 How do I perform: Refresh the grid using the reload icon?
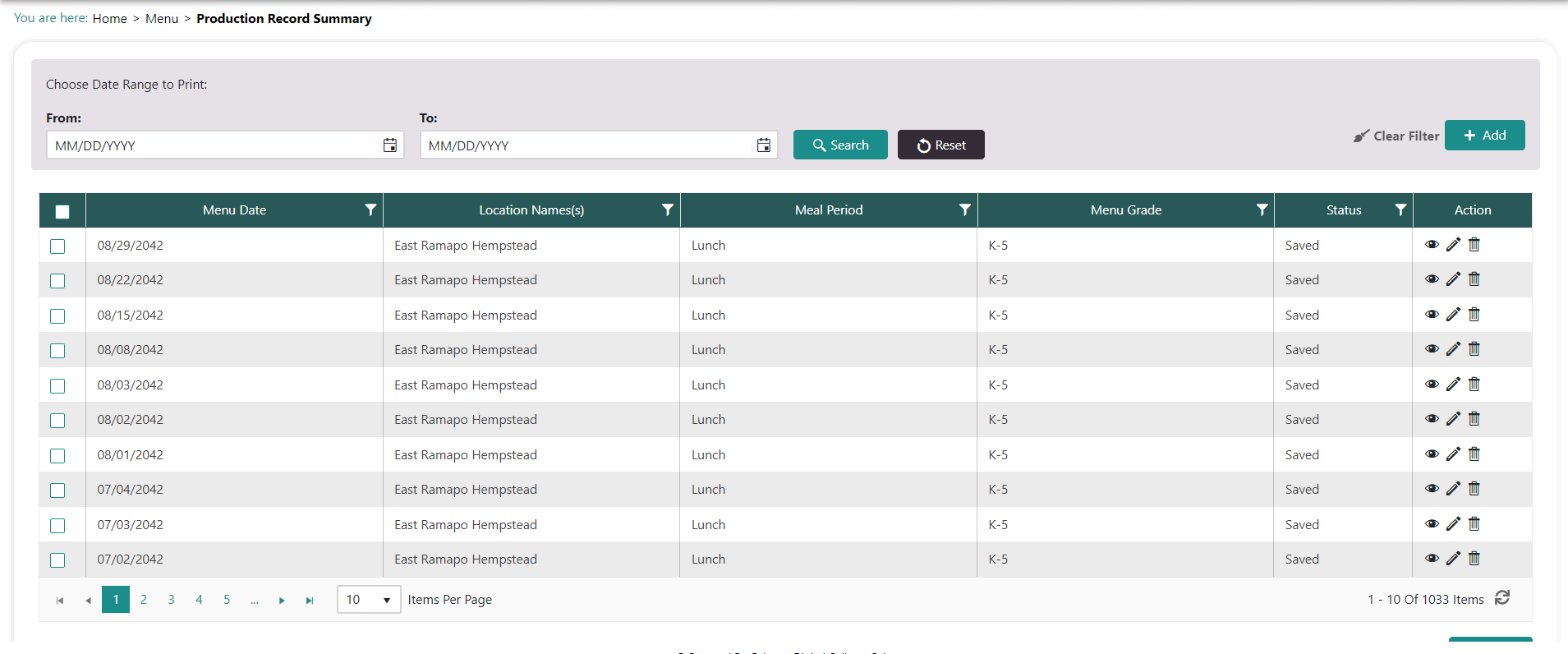[x=1502, y=598]
